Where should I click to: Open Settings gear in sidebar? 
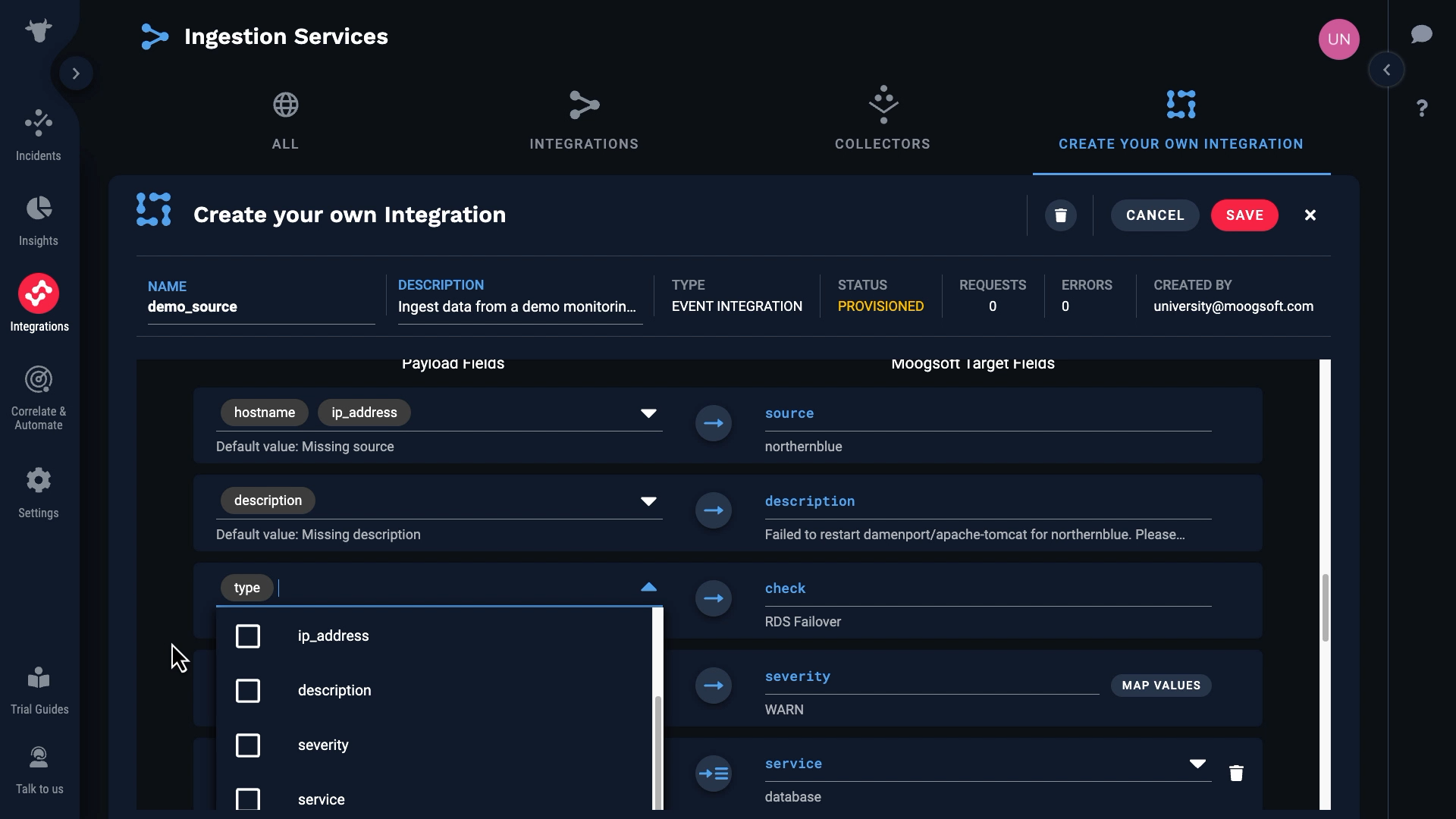pos(39,480)
